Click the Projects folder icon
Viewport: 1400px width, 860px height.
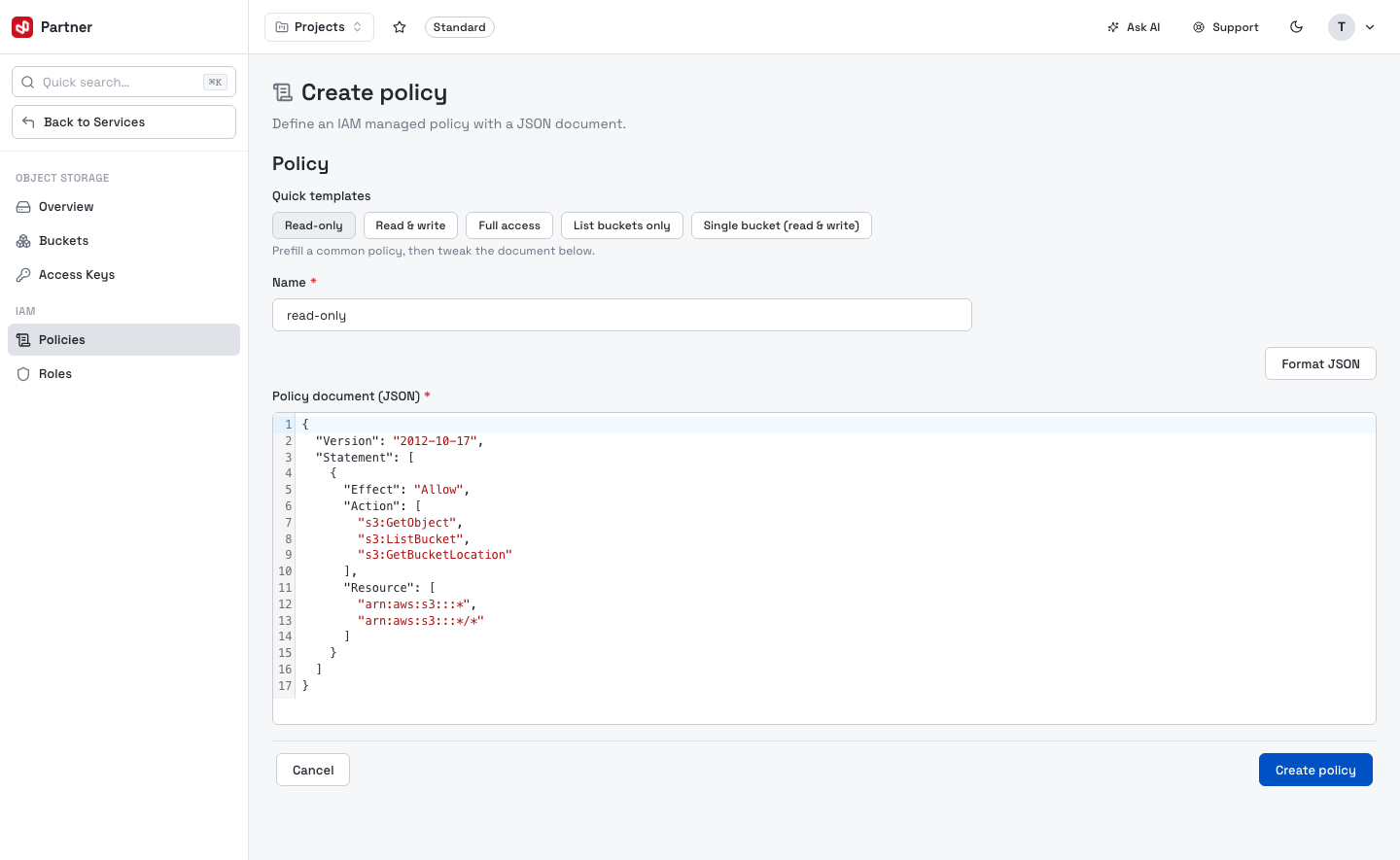point(282,27)
